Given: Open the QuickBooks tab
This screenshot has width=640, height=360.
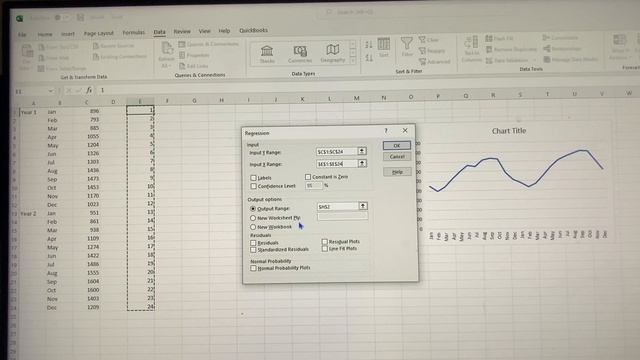Looking at the screenshot, I should 253,30.
